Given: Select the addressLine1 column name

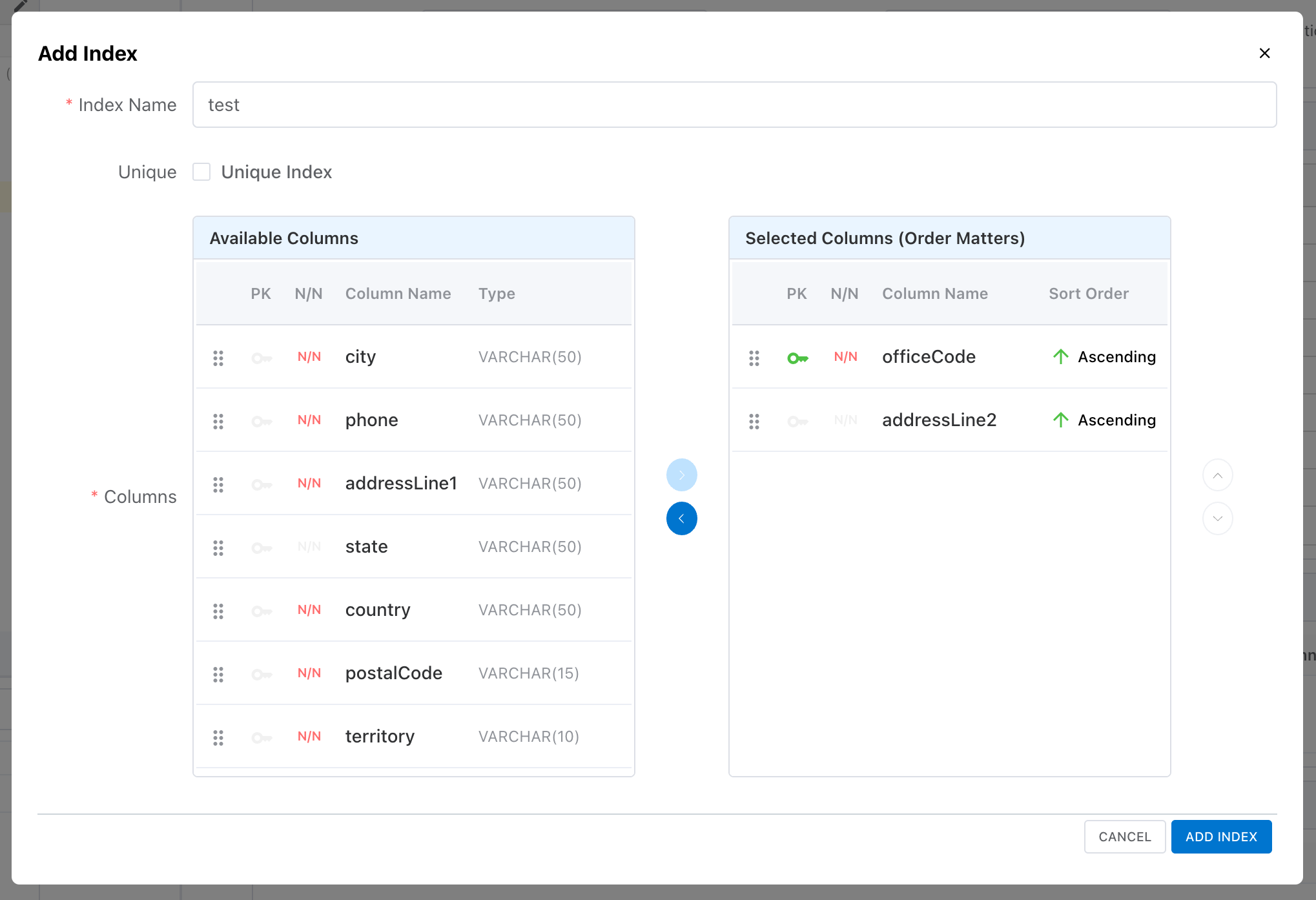Looking at the screenshot, I should point(401,483).
